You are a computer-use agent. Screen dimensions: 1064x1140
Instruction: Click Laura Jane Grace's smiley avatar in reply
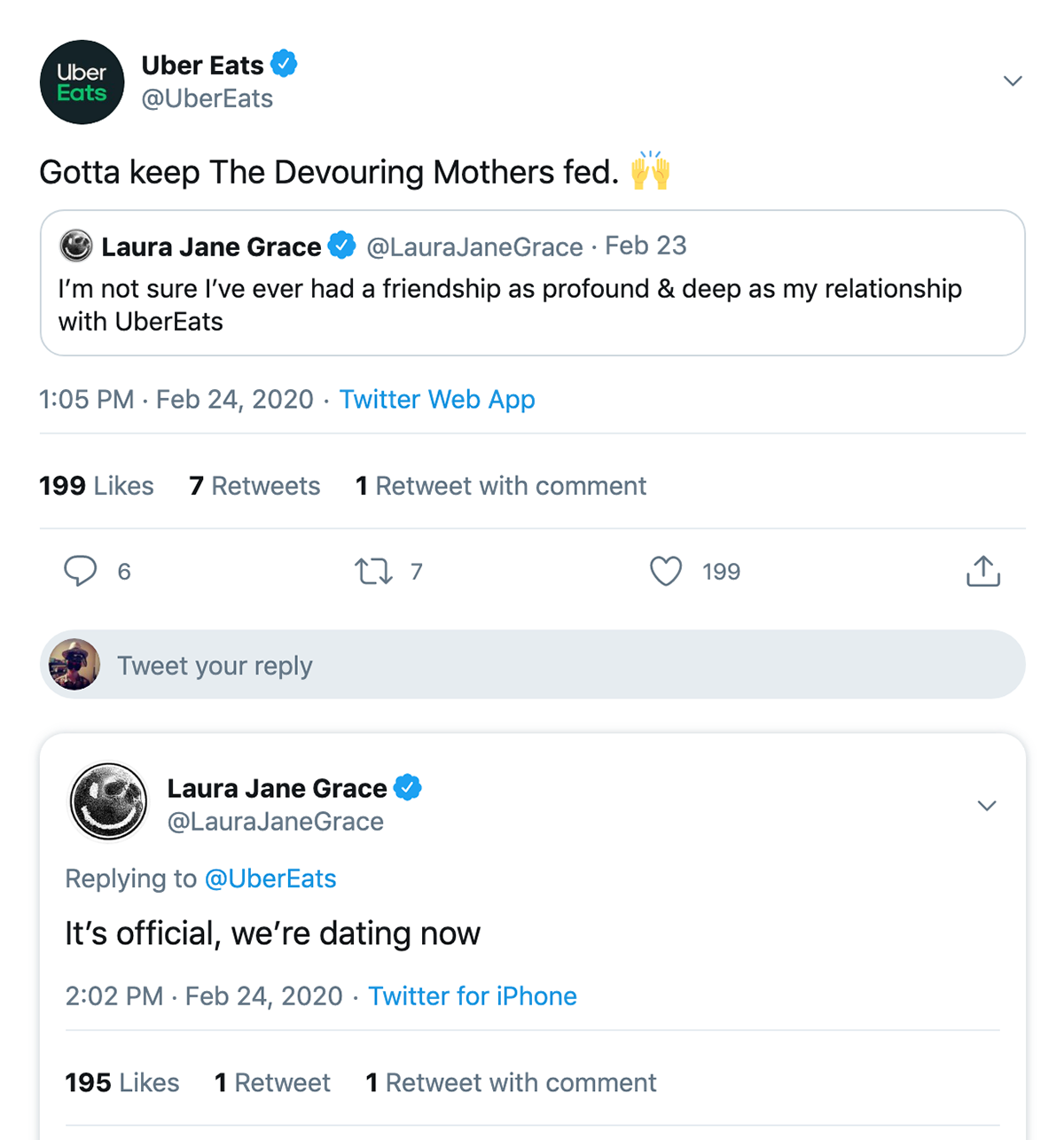[x=108, y=801]
